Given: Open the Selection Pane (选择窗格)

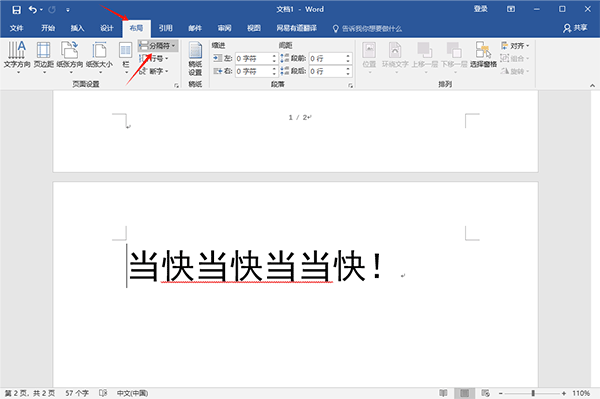Looking at the screenshot, I should coord(483,55).
